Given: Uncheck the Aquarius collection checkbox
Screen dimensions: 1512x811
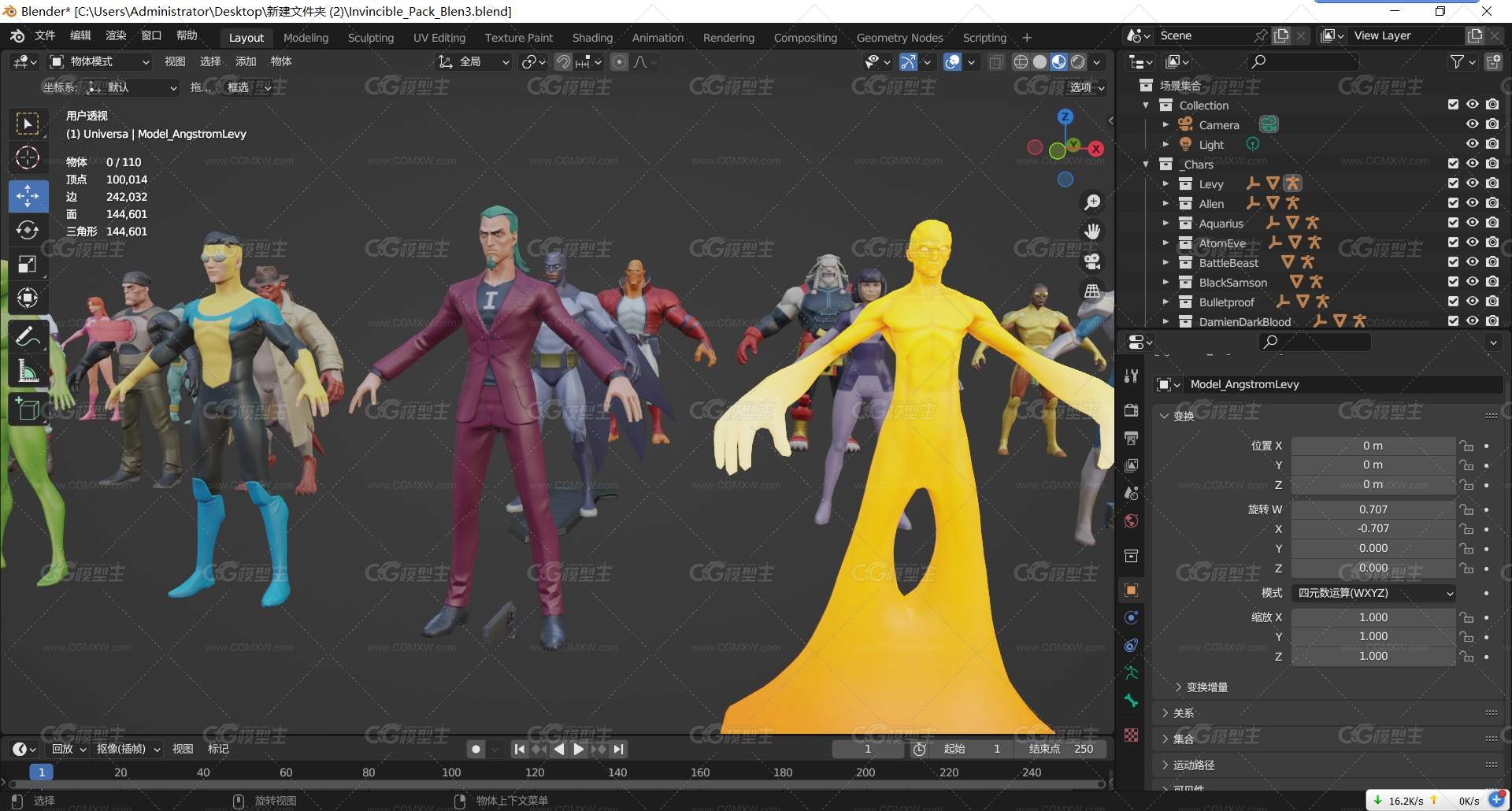Looking at the screenshot, I should pos(1453,223).
